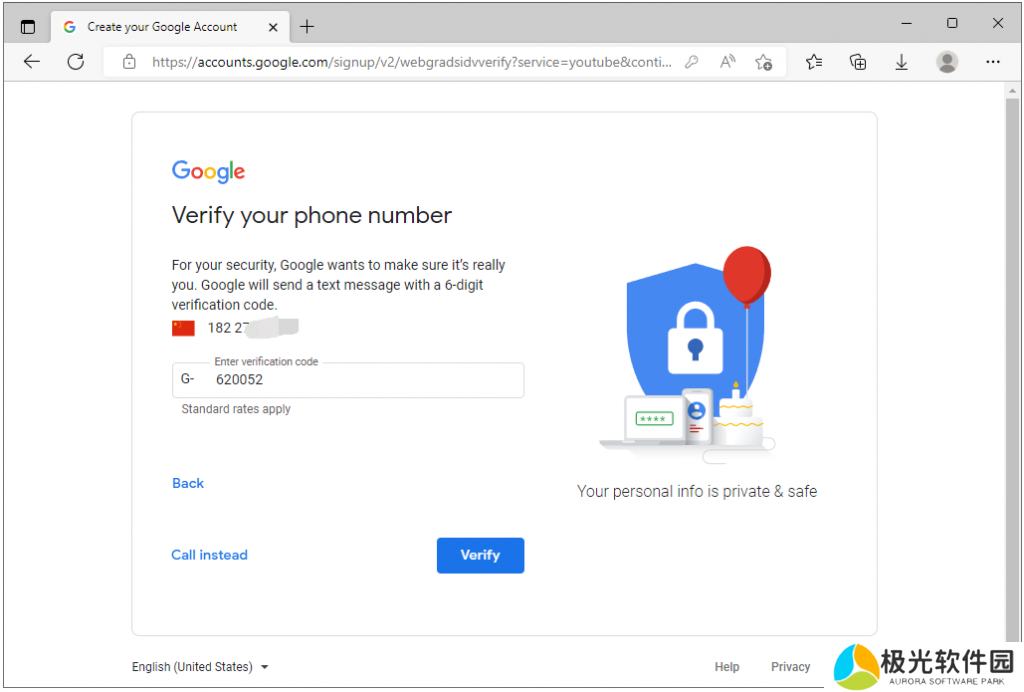Open the Favorites list icon

pyautogui.click(x=814, y=62)
